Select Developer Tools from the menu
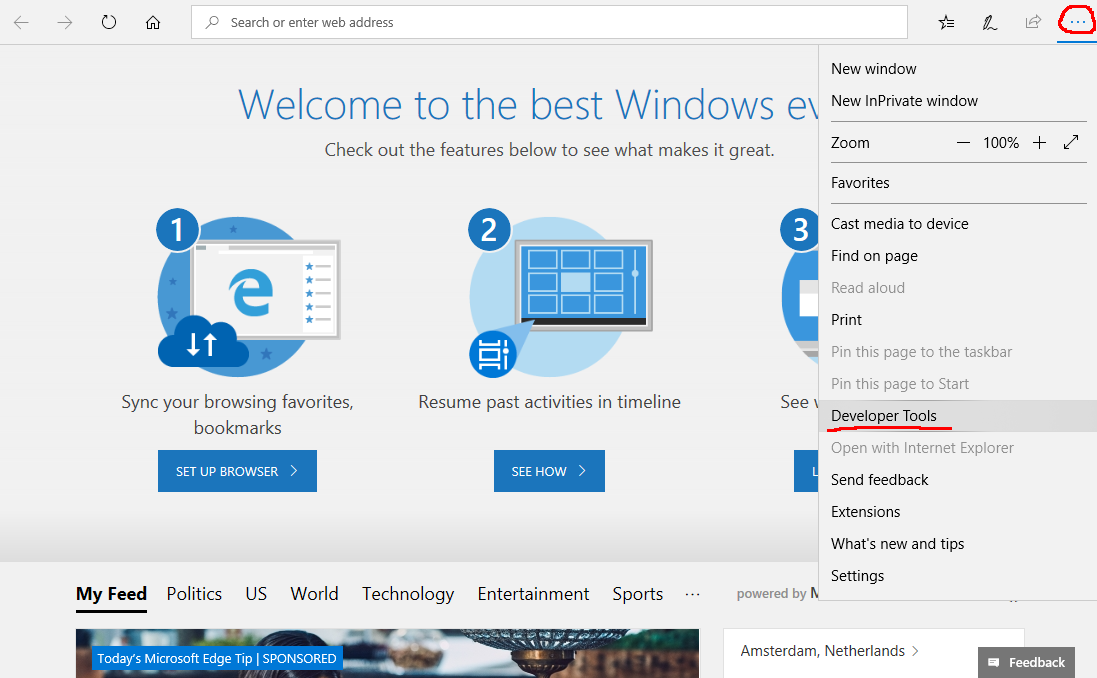1097x678 pixels. [884, 416]
